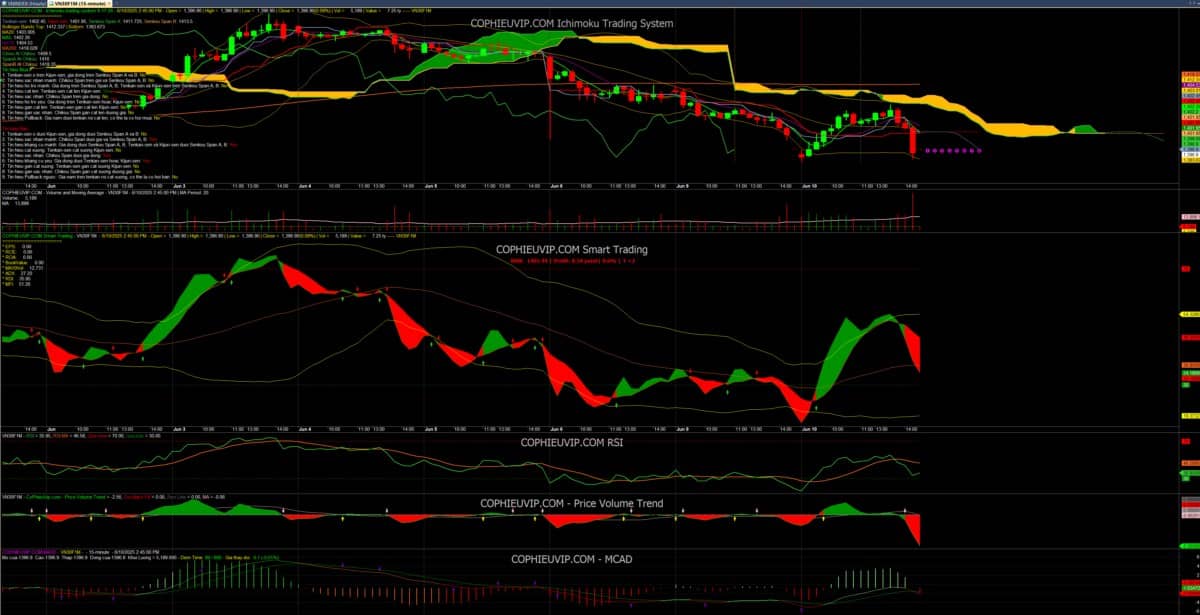
Task: Click the Price Volume Trend pane title
Action: tap(570, 503)
